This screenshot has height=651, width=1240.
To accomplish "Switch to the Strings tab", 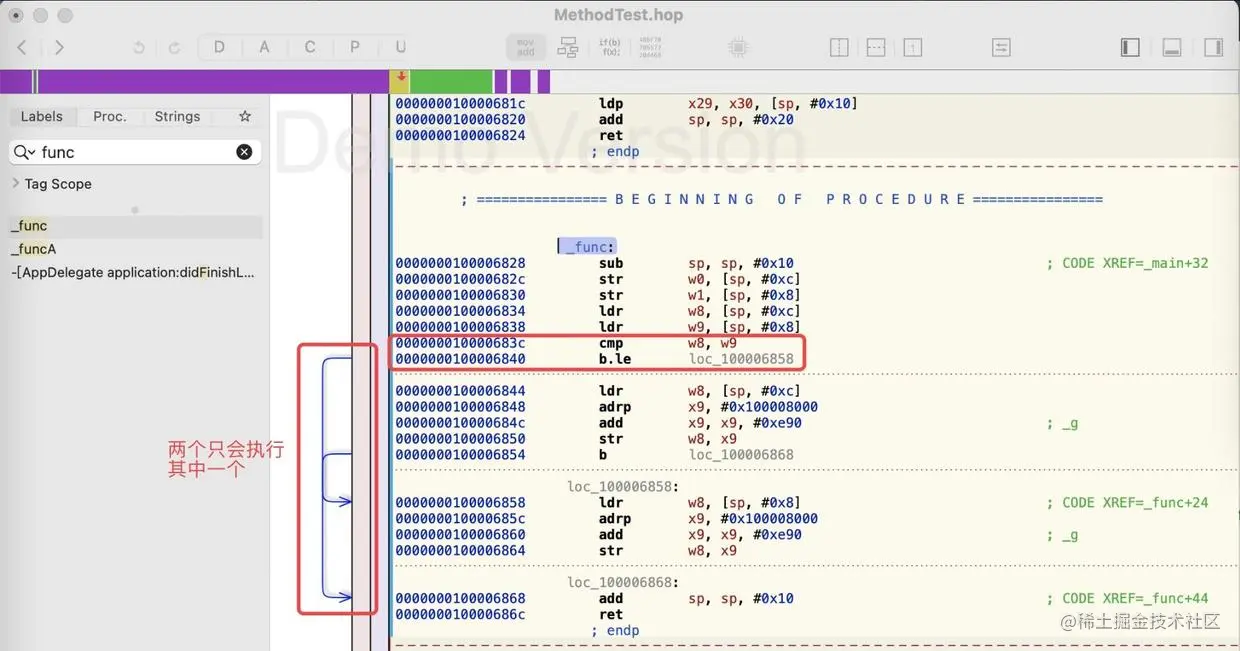I will (x=177, y=117).
